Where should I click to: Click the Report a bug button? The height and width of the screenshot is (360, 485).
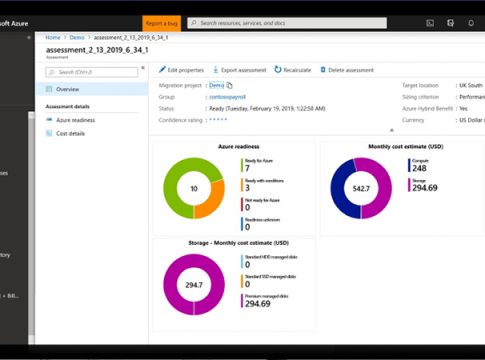pos(162,23)
